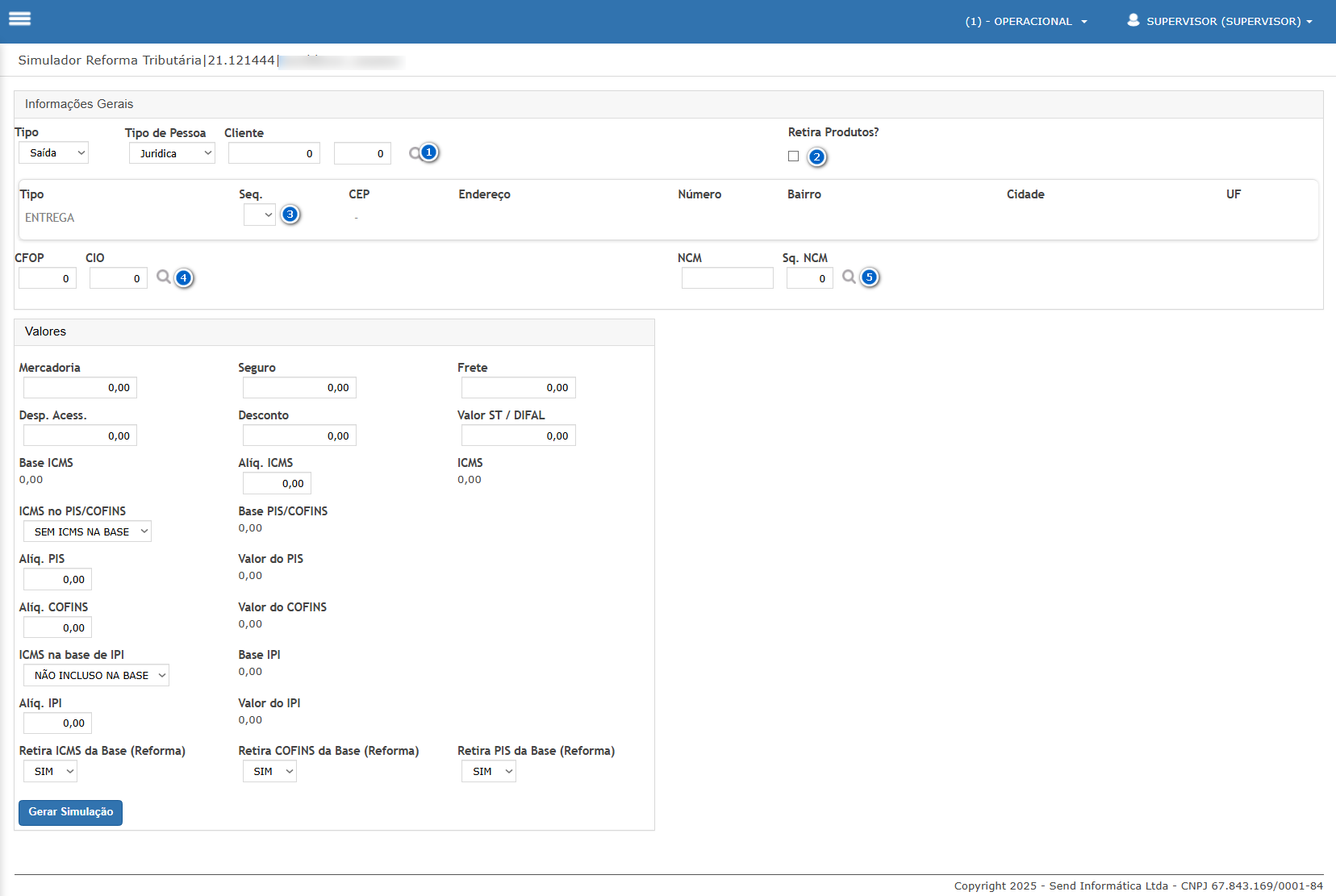Click help badge number 5 beside Sq. NCM
Image resolution: width=1336 pixels, height=896 pixels.
(x=869, y=277)
